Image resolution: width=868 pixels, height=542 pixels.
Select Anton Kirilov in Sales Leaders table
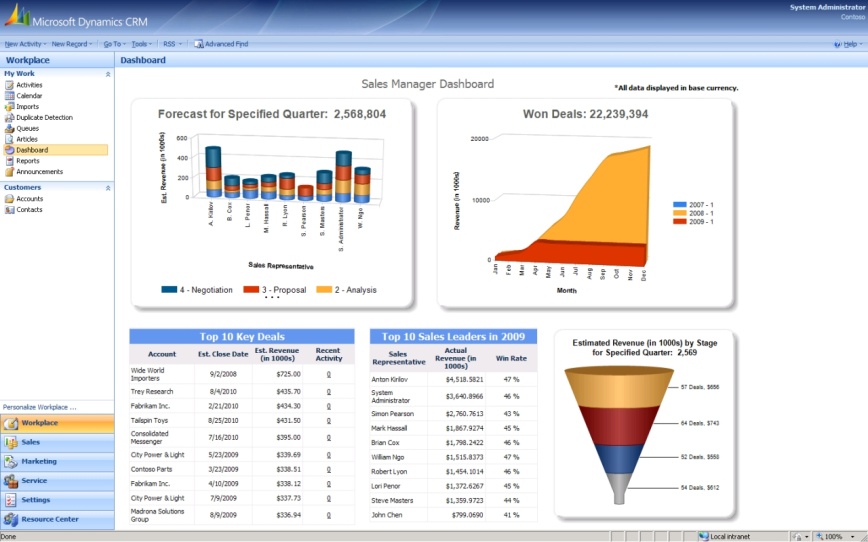point(390,380)
